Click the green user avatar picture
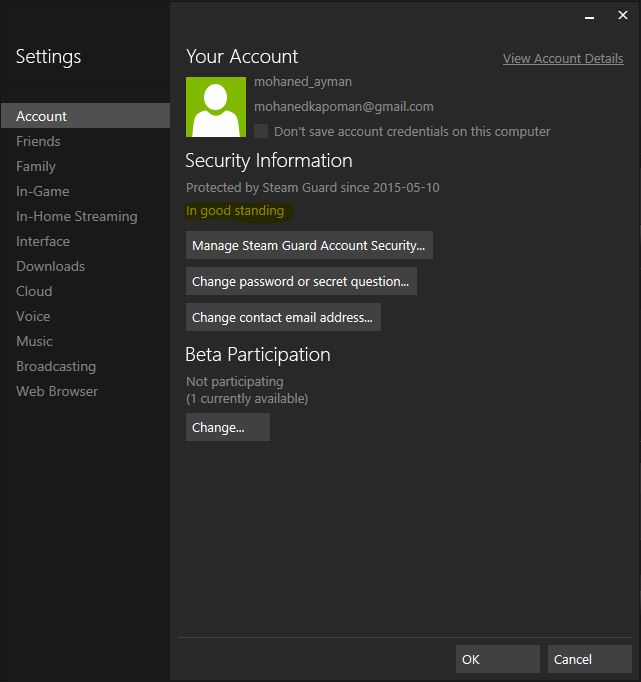 (x=216, y=107)
